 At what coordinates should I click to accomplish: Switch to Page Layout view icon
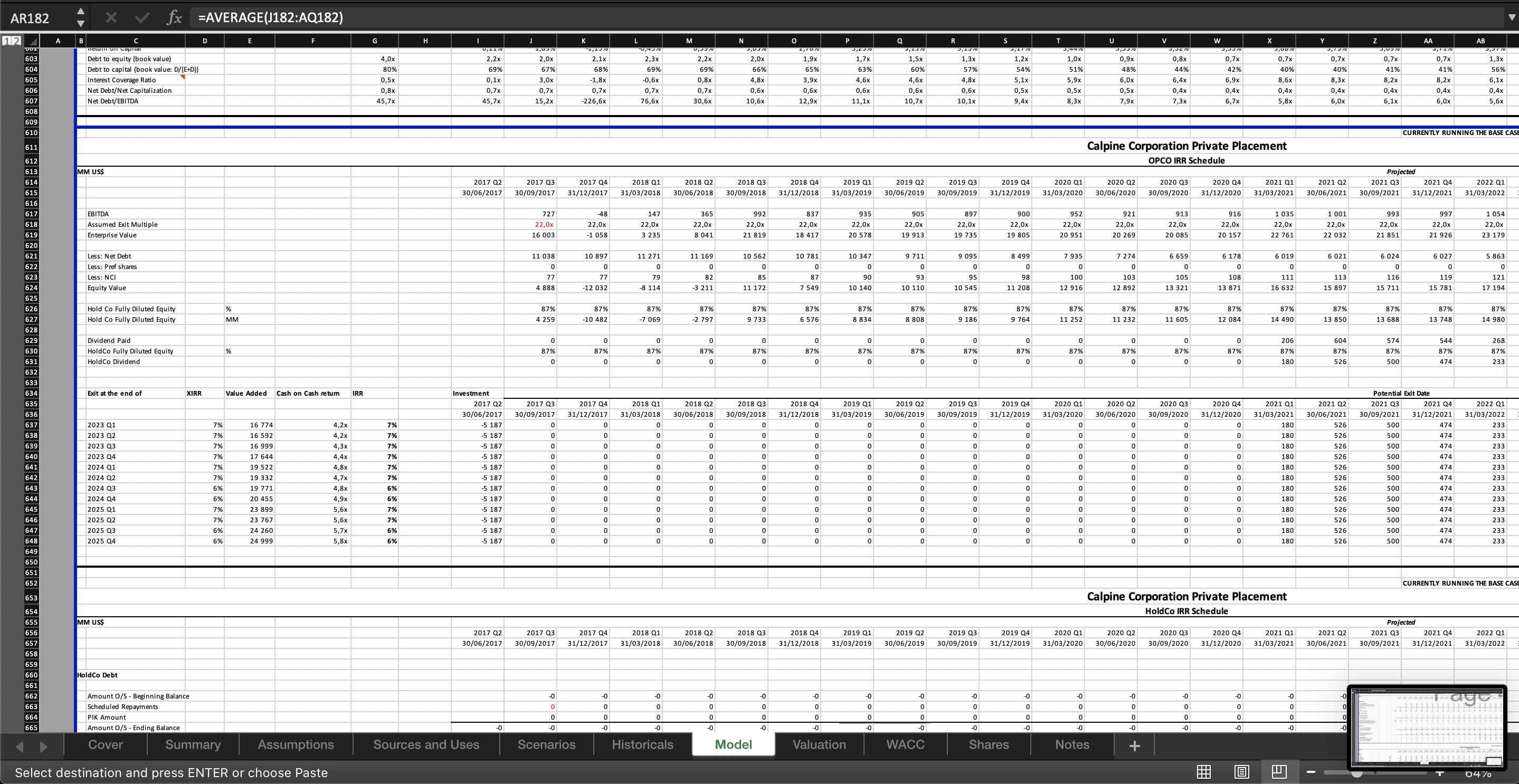(x=1241, y=772)
